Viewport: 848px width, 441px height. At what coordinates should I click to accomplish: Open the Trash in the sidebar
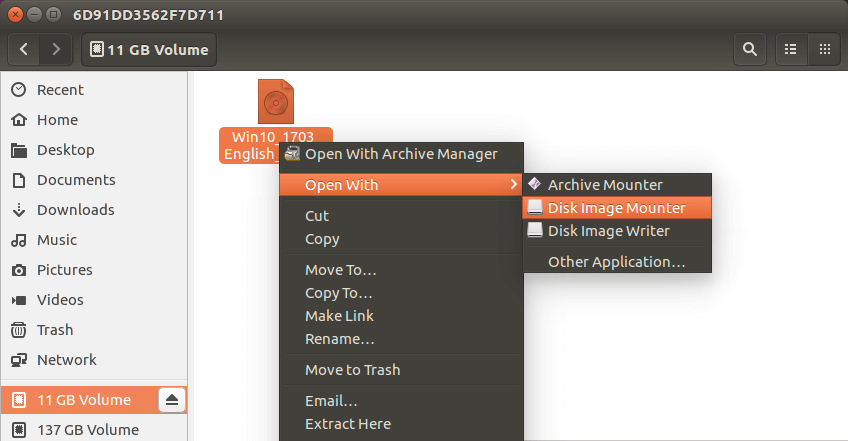55,330
